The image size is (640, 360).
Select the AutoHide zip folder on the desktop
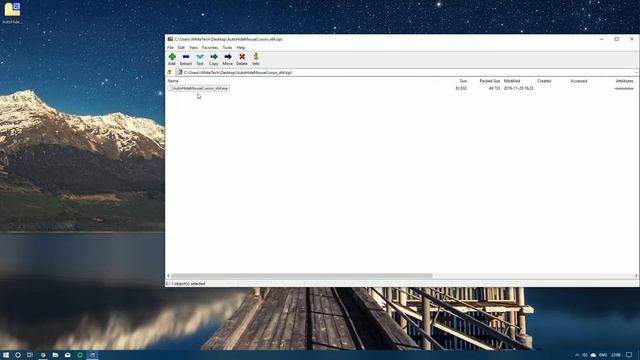tap(12, 13)
